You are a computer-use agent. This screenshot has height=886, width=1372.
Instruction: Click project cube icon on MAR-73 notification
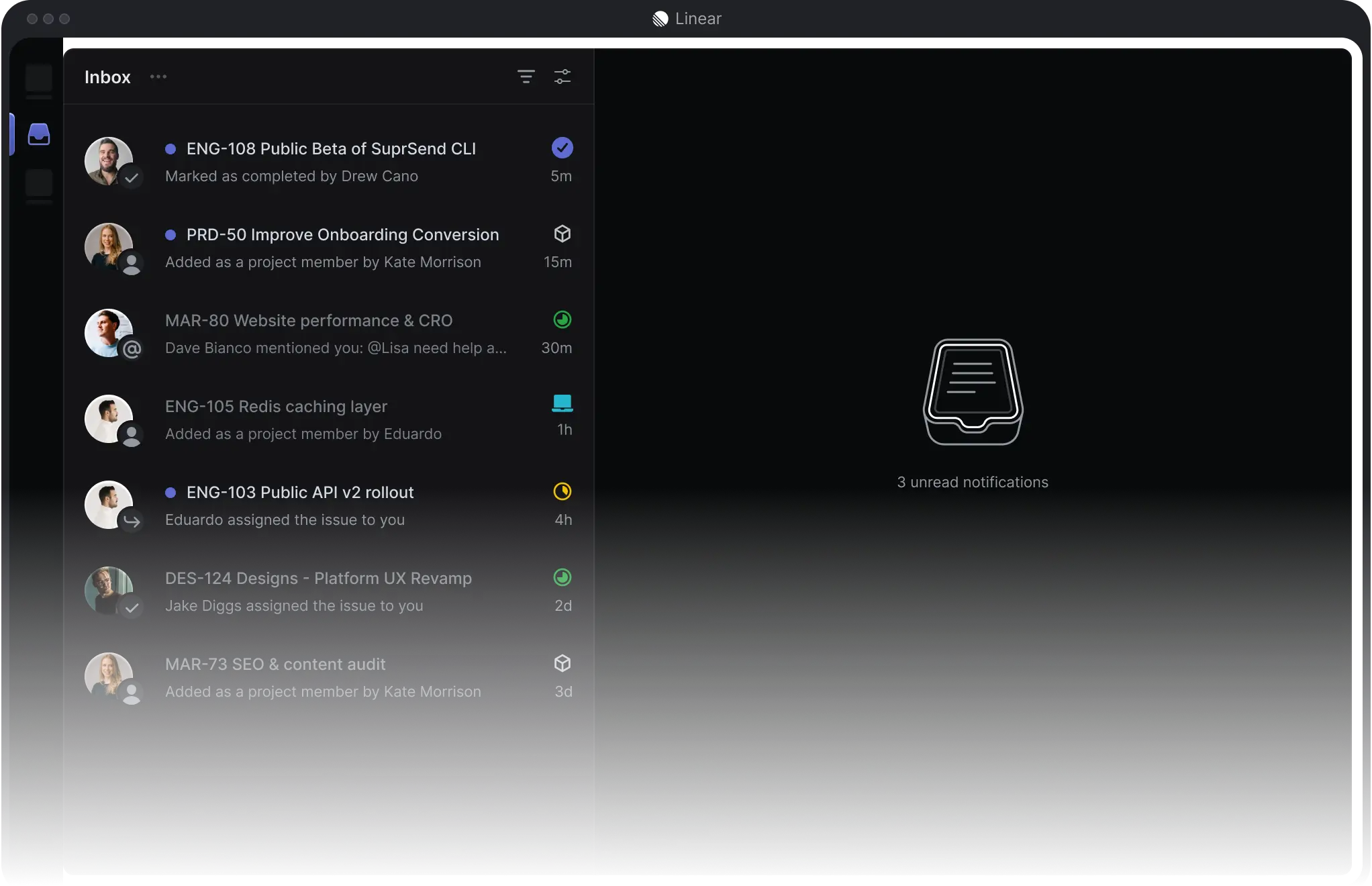coord(562,663)
